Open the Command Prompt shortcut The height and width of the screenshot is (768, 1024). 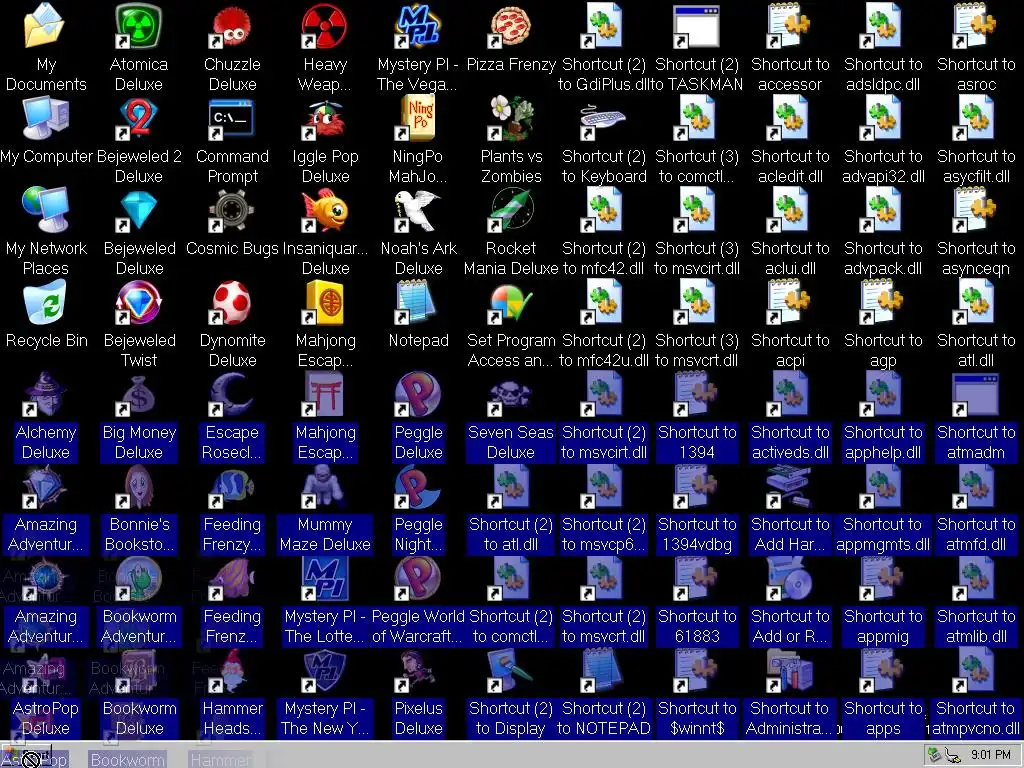coord(232,118)
